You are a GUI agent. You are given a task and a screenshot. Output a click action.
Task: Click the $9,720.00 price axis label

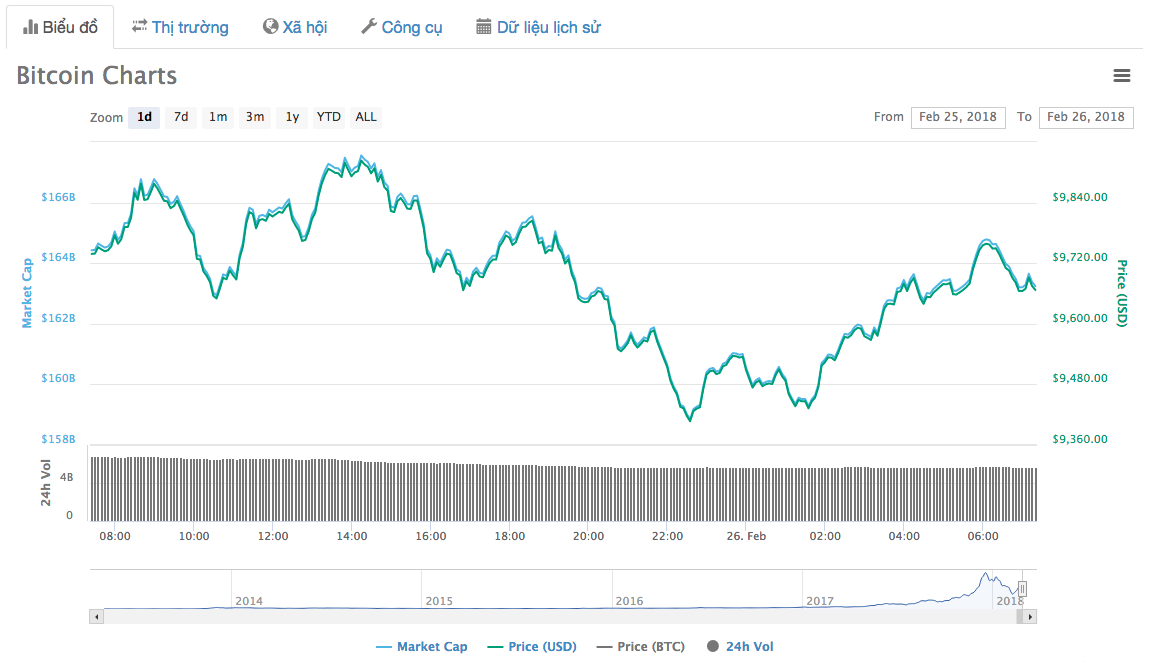pos(1080,257)
